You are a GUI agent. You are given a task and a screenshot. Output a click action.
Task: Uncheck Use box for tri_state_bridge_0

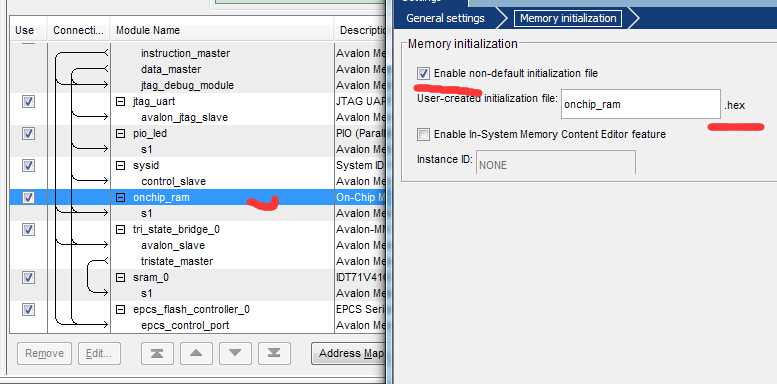click(x=28, y=229)
